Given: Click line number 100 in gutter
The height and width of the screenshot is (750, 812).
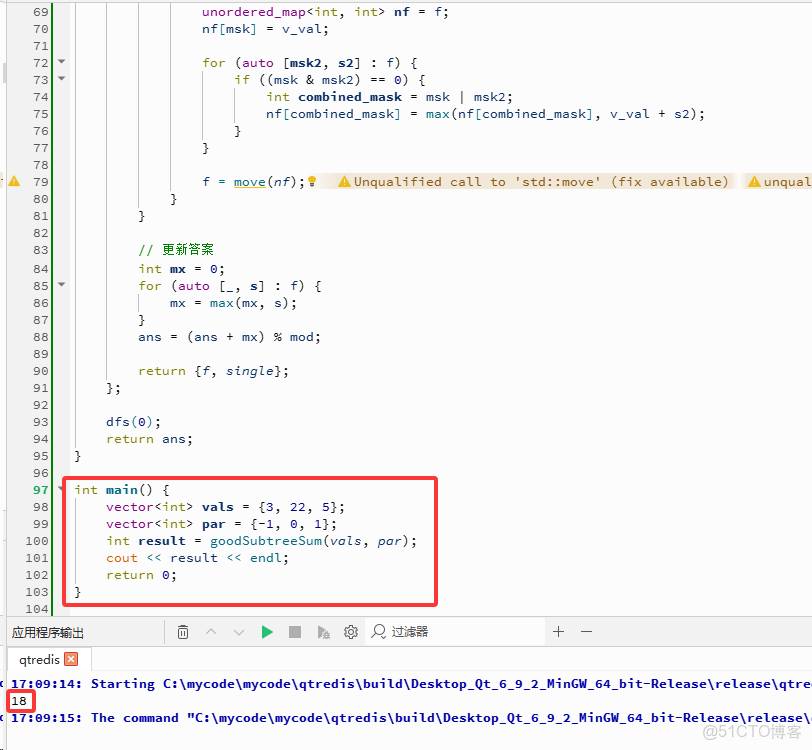Looking at the screenshot, I should click(x=37, y=541).
